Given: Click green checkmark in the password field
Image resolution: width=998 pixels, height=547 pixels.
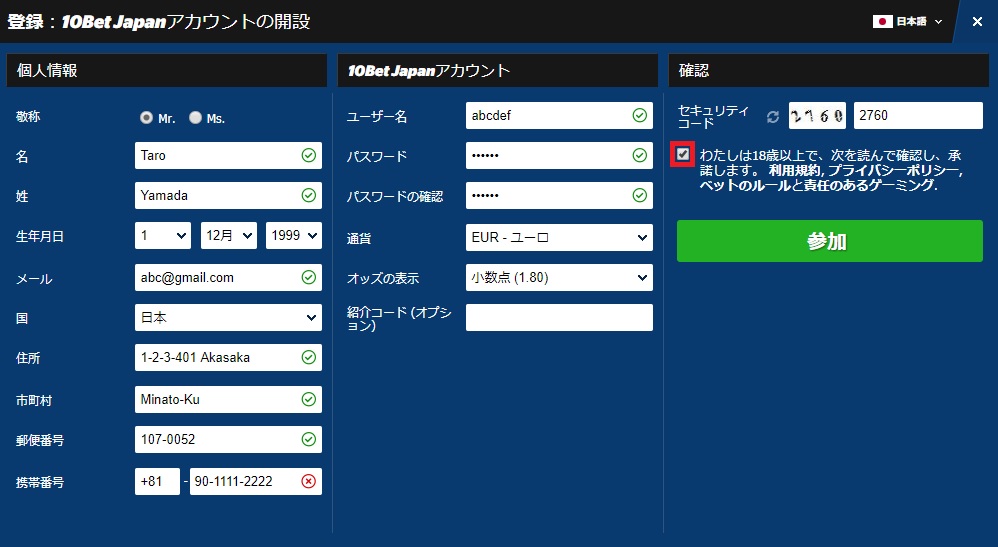Looking at the screenshot, I should [640, 155].
